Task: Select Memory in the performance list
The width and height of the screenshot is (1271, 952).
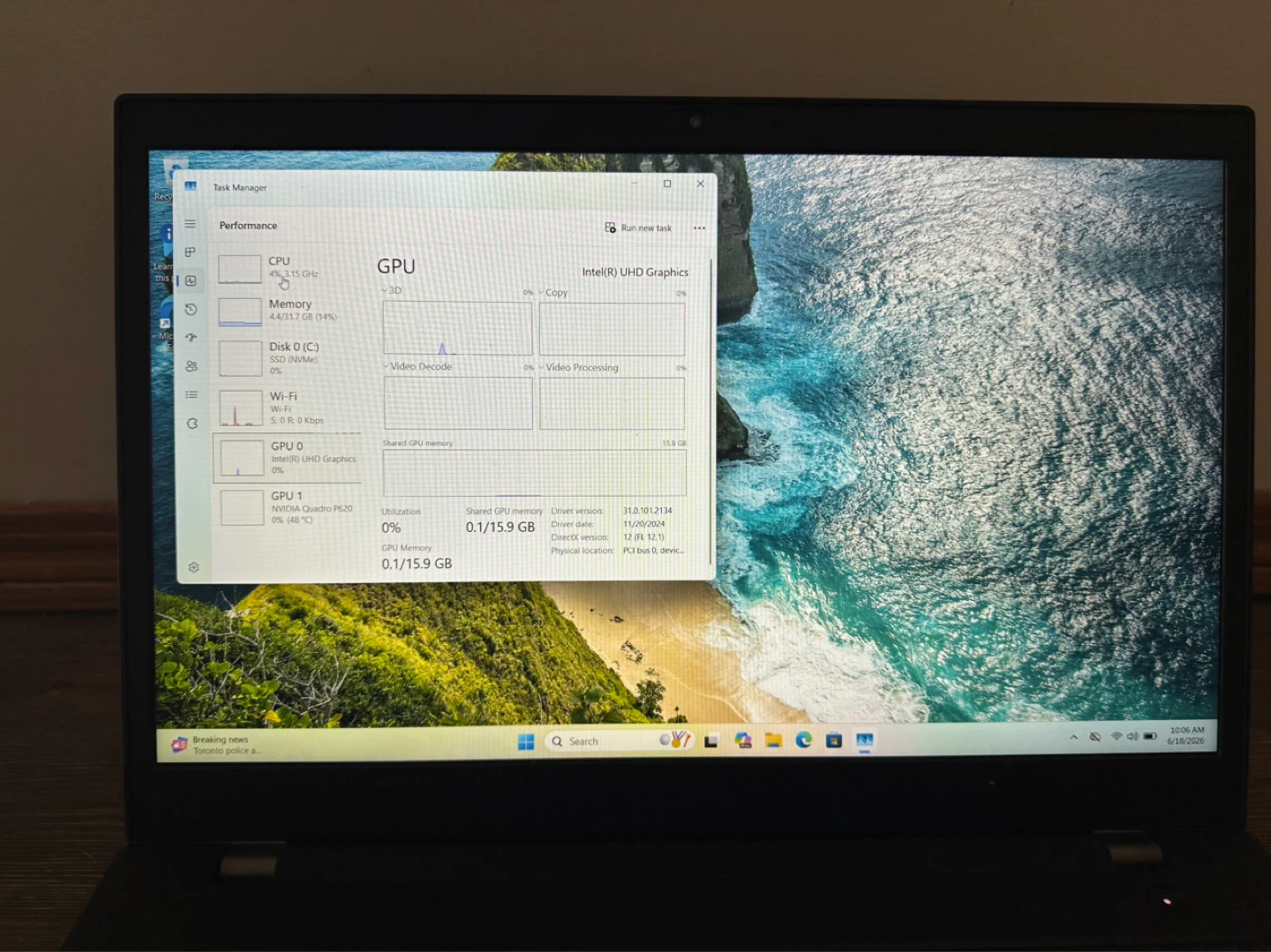Action: (288, 311)
